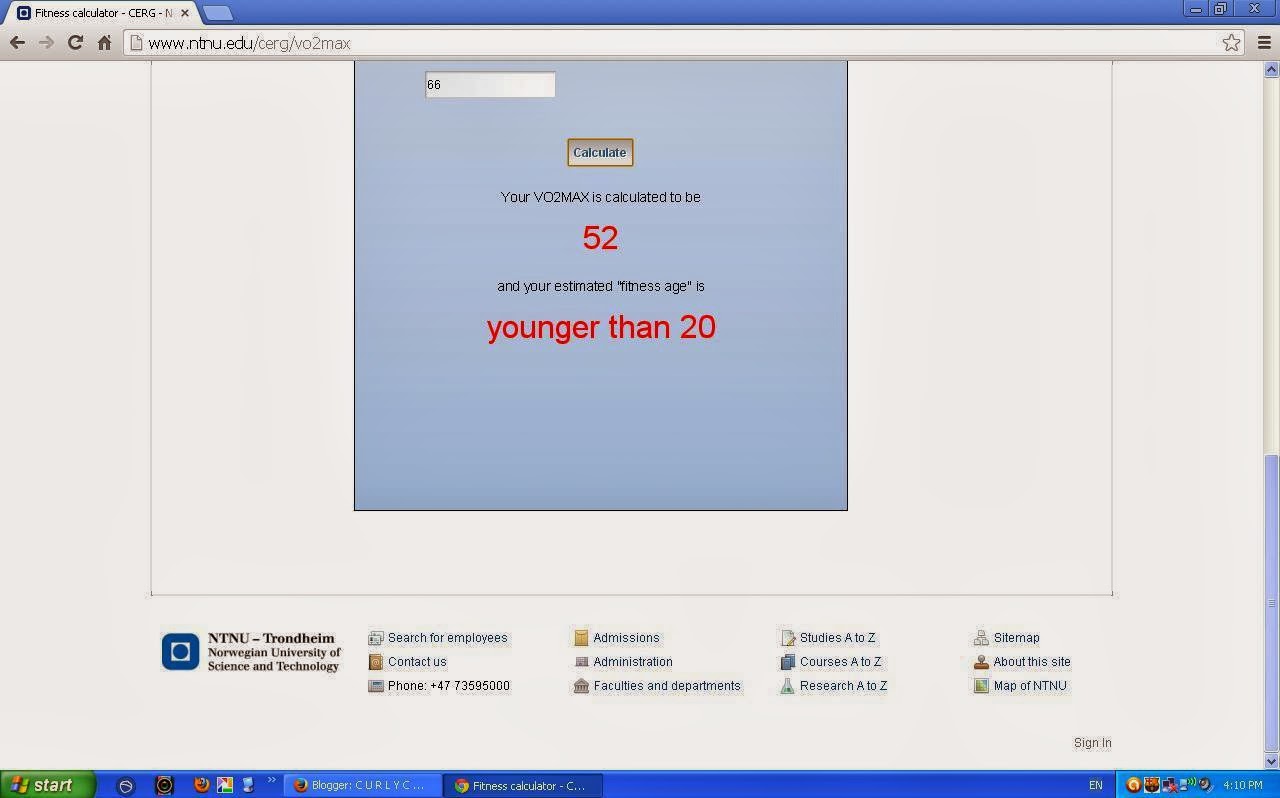Reload the page with refresh icon
The height and width of the screenshot is (798, 1280).
pyautogui.click(x=75, y=42)
